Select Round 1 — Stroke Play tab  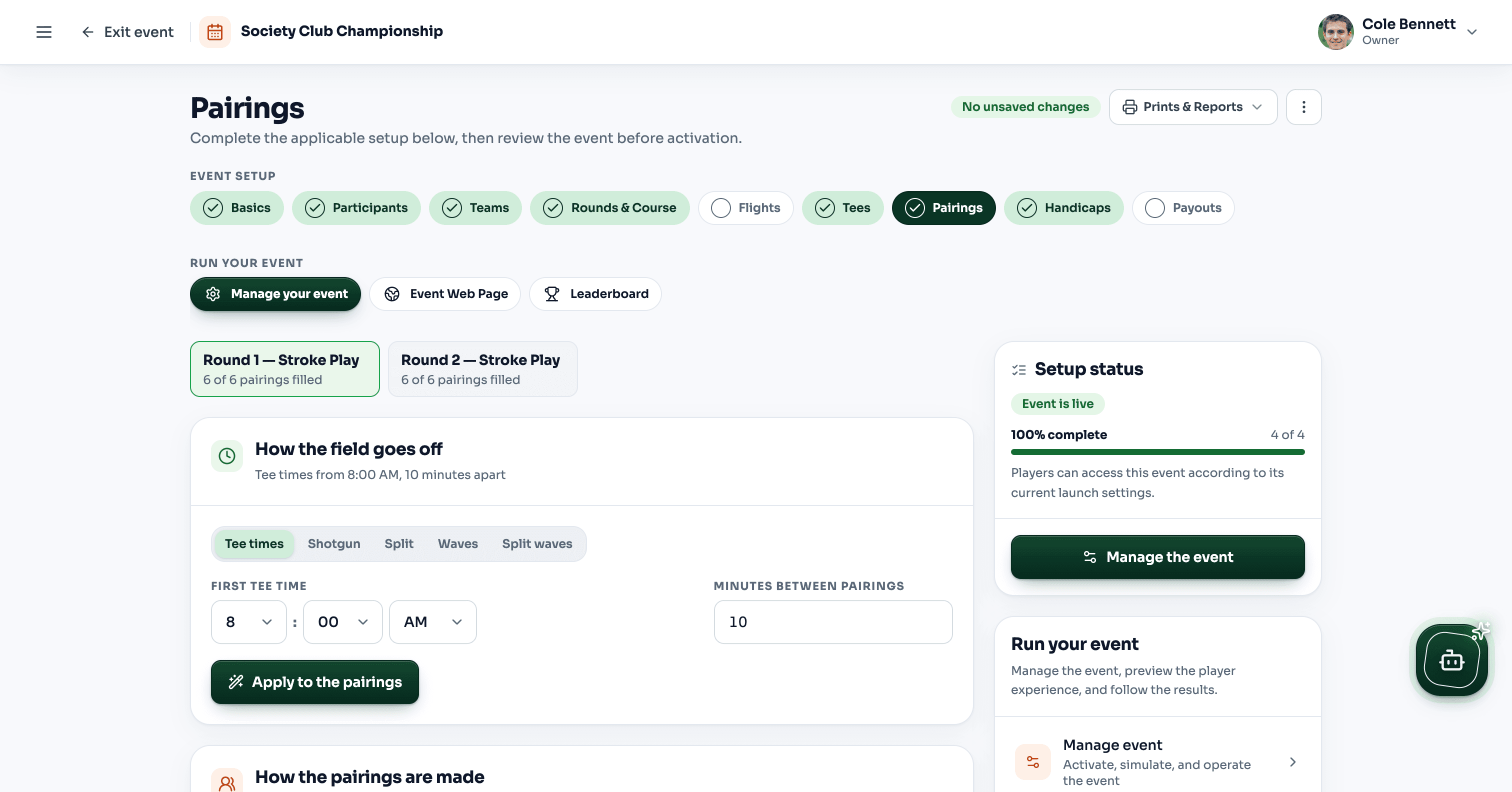click(284, 368)
